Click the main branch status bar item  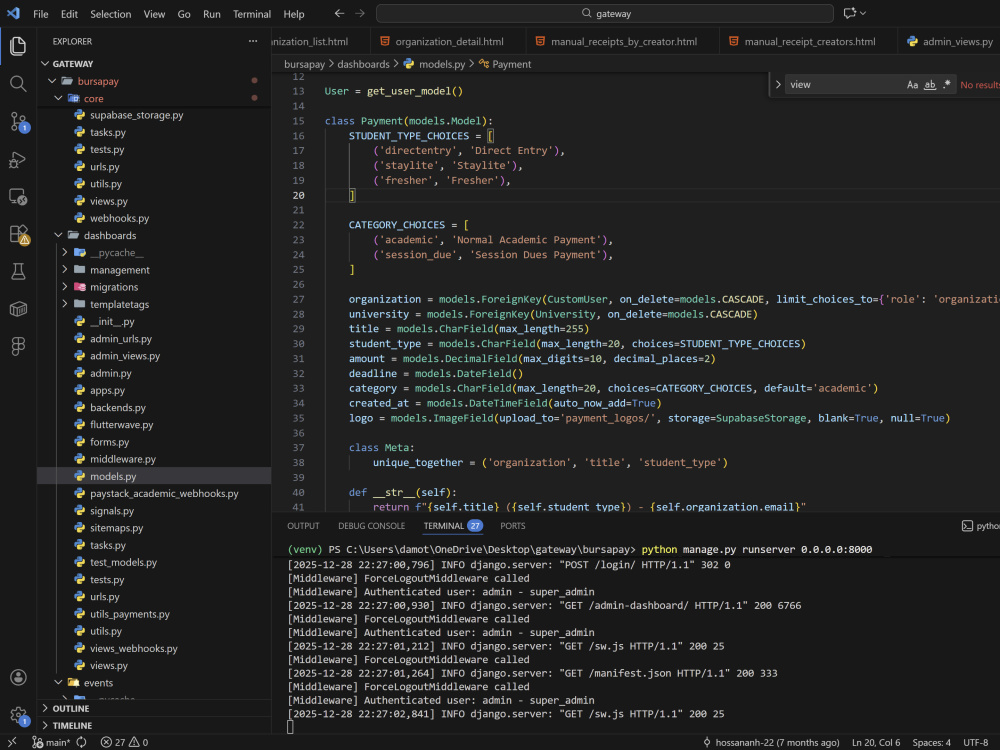click(52, 742)
